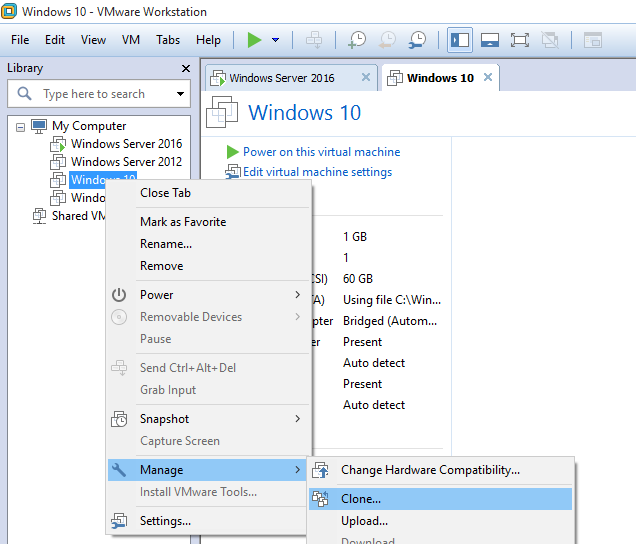Choose Rename... in context menu

click(166, 244)
